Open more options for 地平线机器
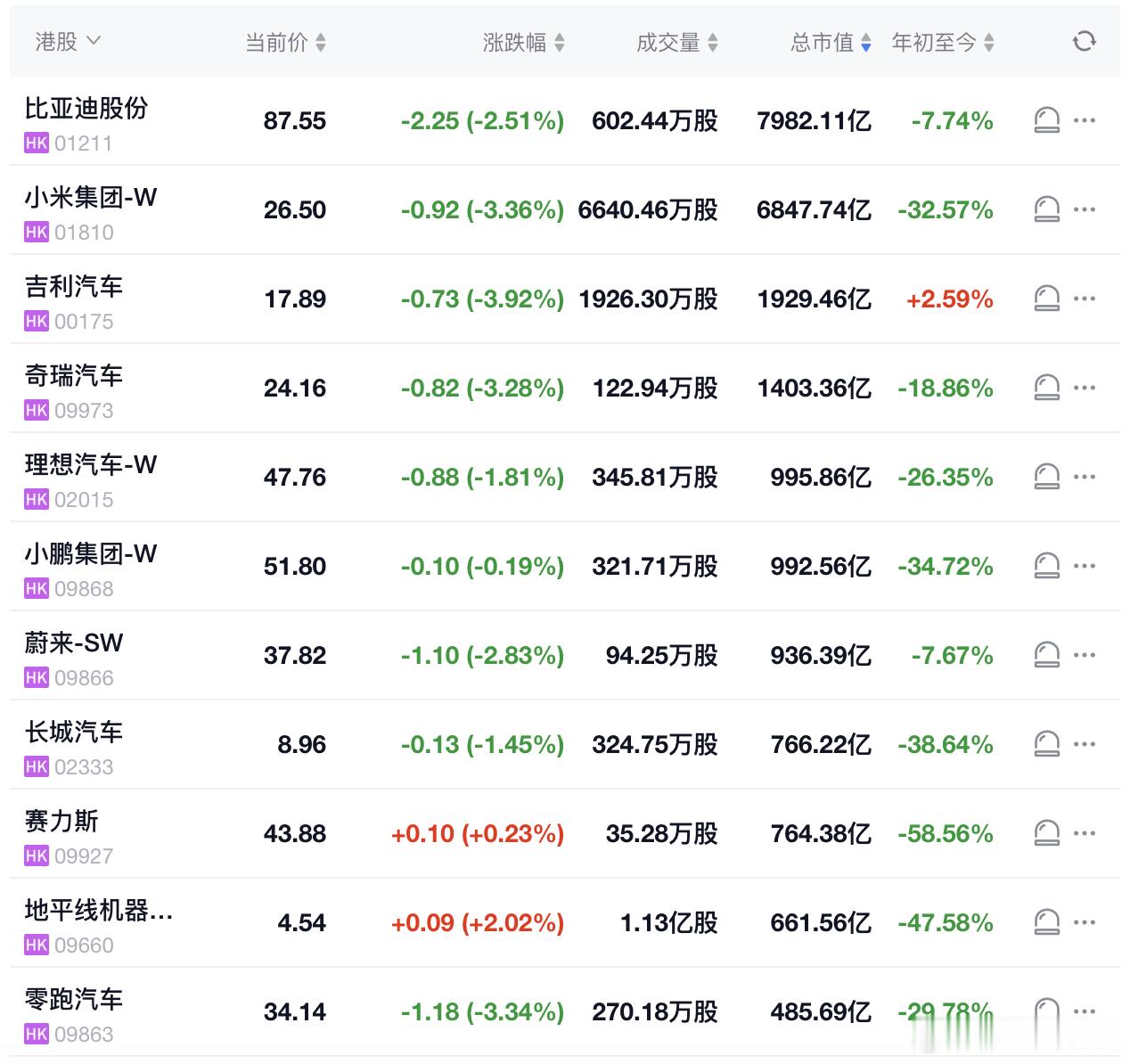 pos(1085,922)
